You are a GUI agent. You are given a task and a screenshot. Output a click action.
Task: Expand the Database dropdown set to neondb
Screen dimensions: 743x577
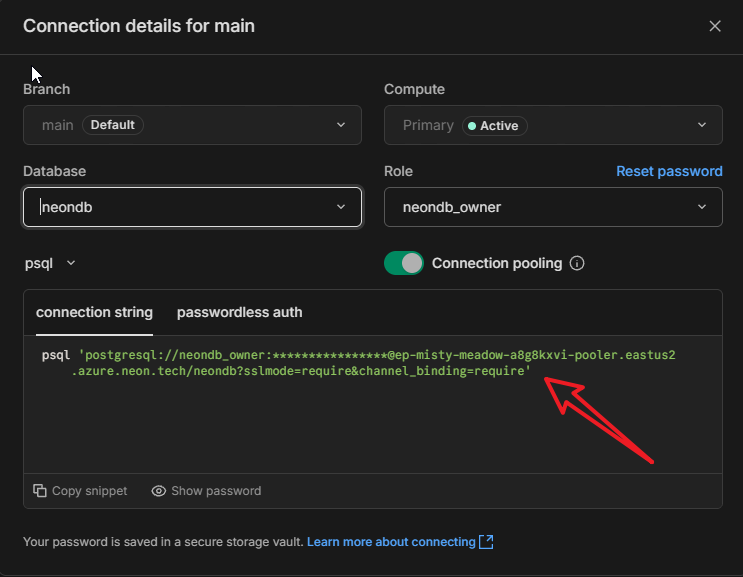coord(192,207)
